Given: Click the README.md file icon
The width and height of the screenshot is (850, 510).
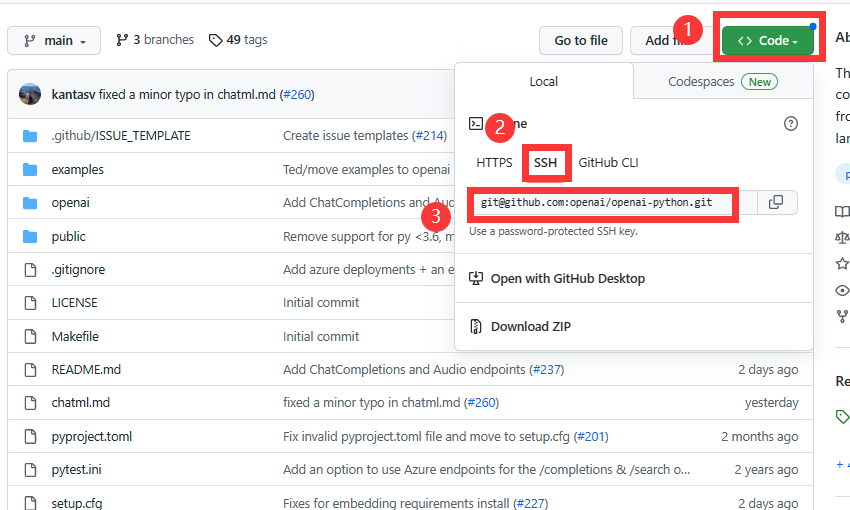Looking at the screenshot, I should 30,370.
